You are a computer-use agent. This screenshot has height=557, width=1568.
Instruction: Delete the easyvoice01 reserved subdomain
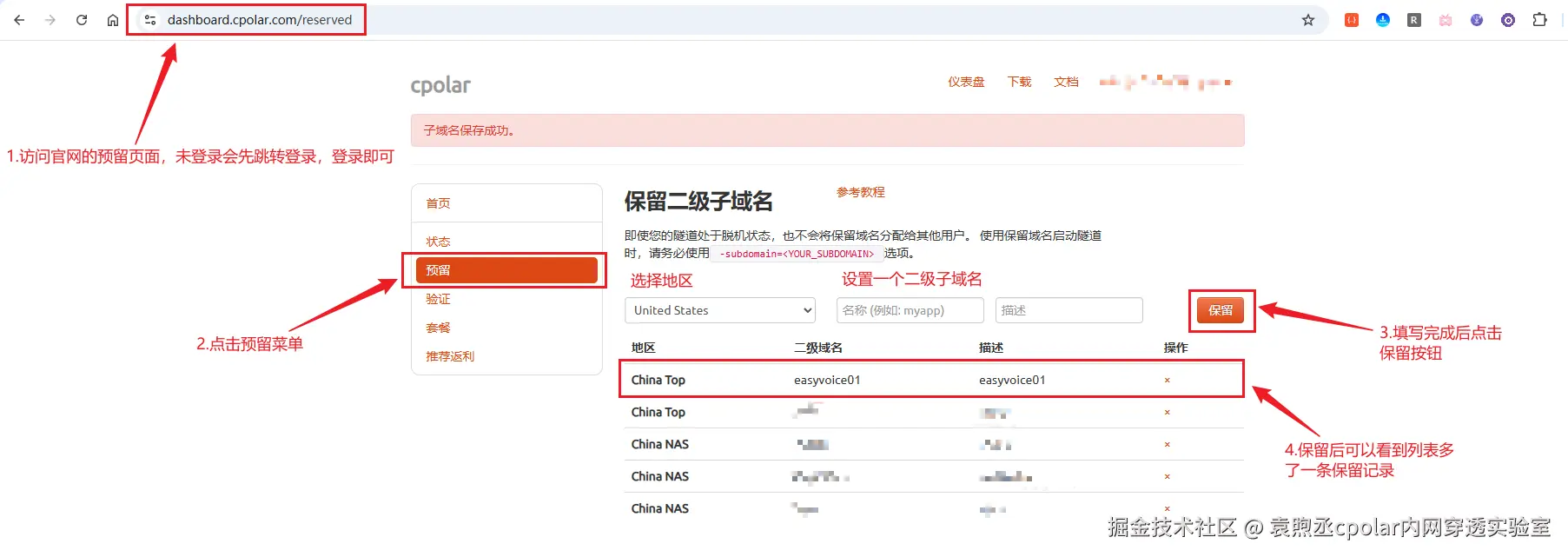point(1167,380)
